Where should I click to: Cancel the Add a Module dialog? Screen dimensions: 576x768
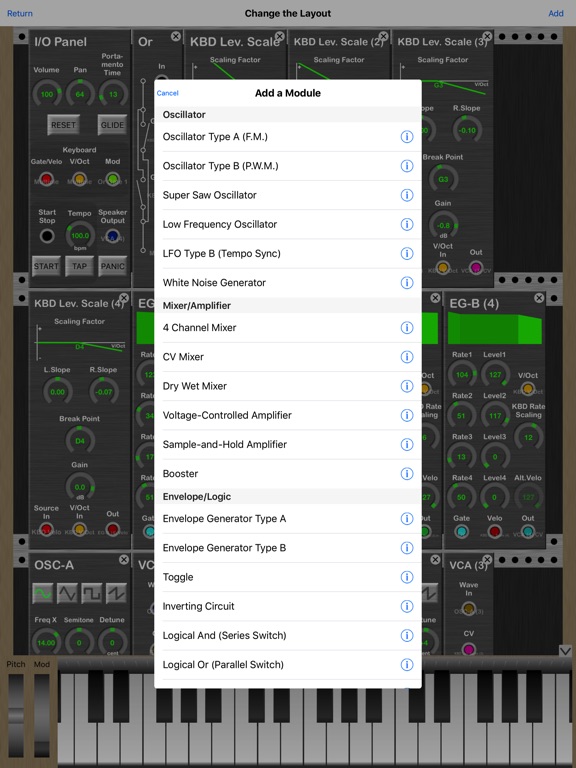point(168,93)
